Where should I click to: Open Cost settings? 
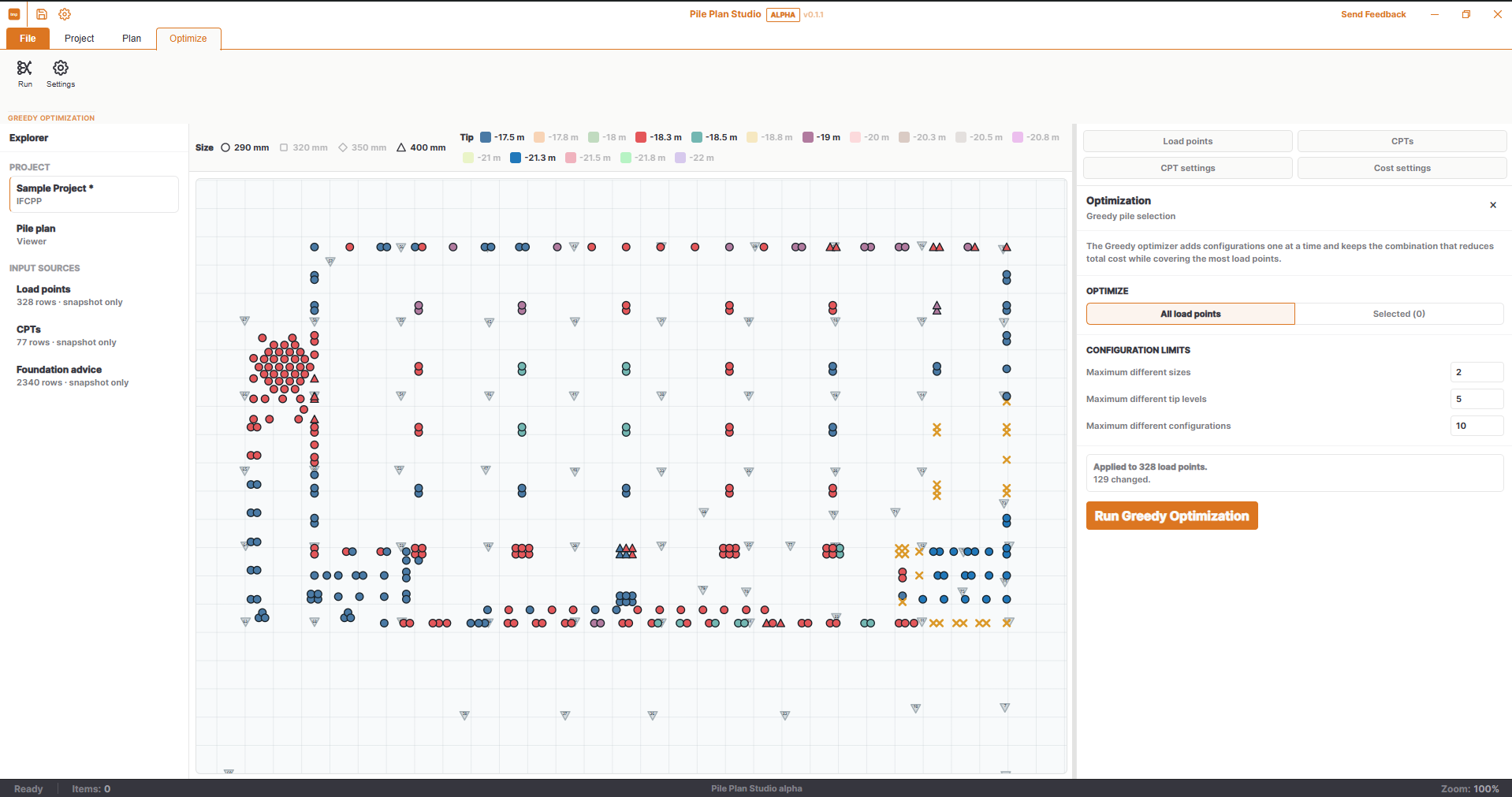point(1402,168)
